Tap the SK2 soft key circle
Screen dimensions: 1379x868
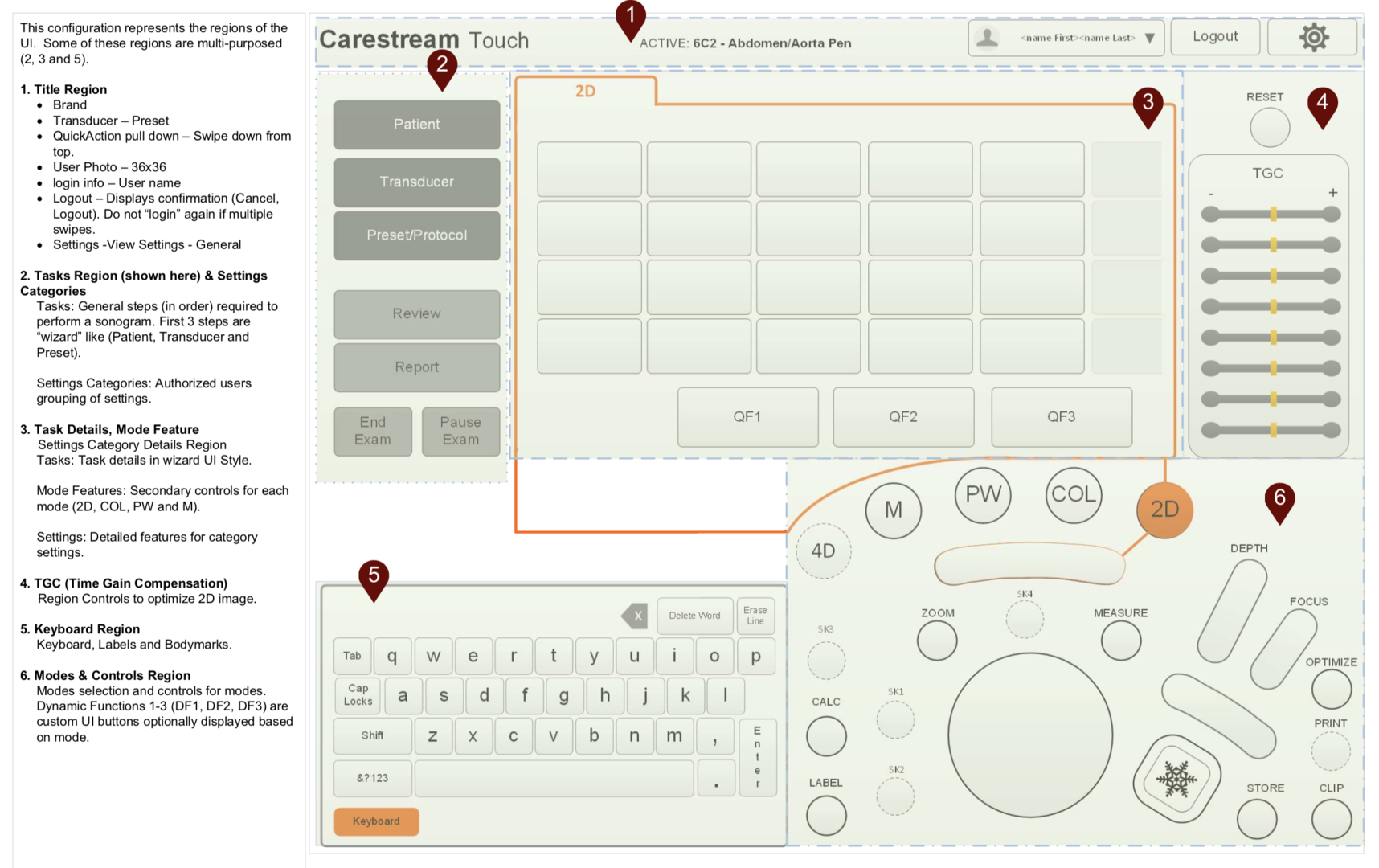click(x=895, y=796)
